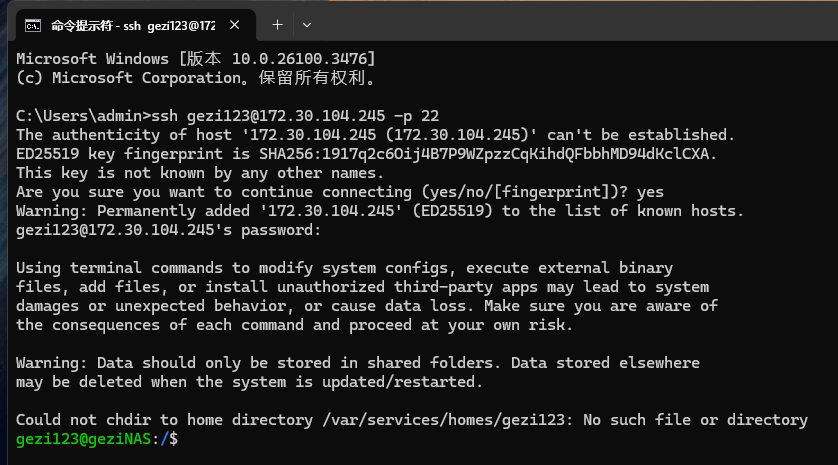Click the 'Using terminal commands' notice line
Screen dimensions: 838x465
tap(344, 268)
